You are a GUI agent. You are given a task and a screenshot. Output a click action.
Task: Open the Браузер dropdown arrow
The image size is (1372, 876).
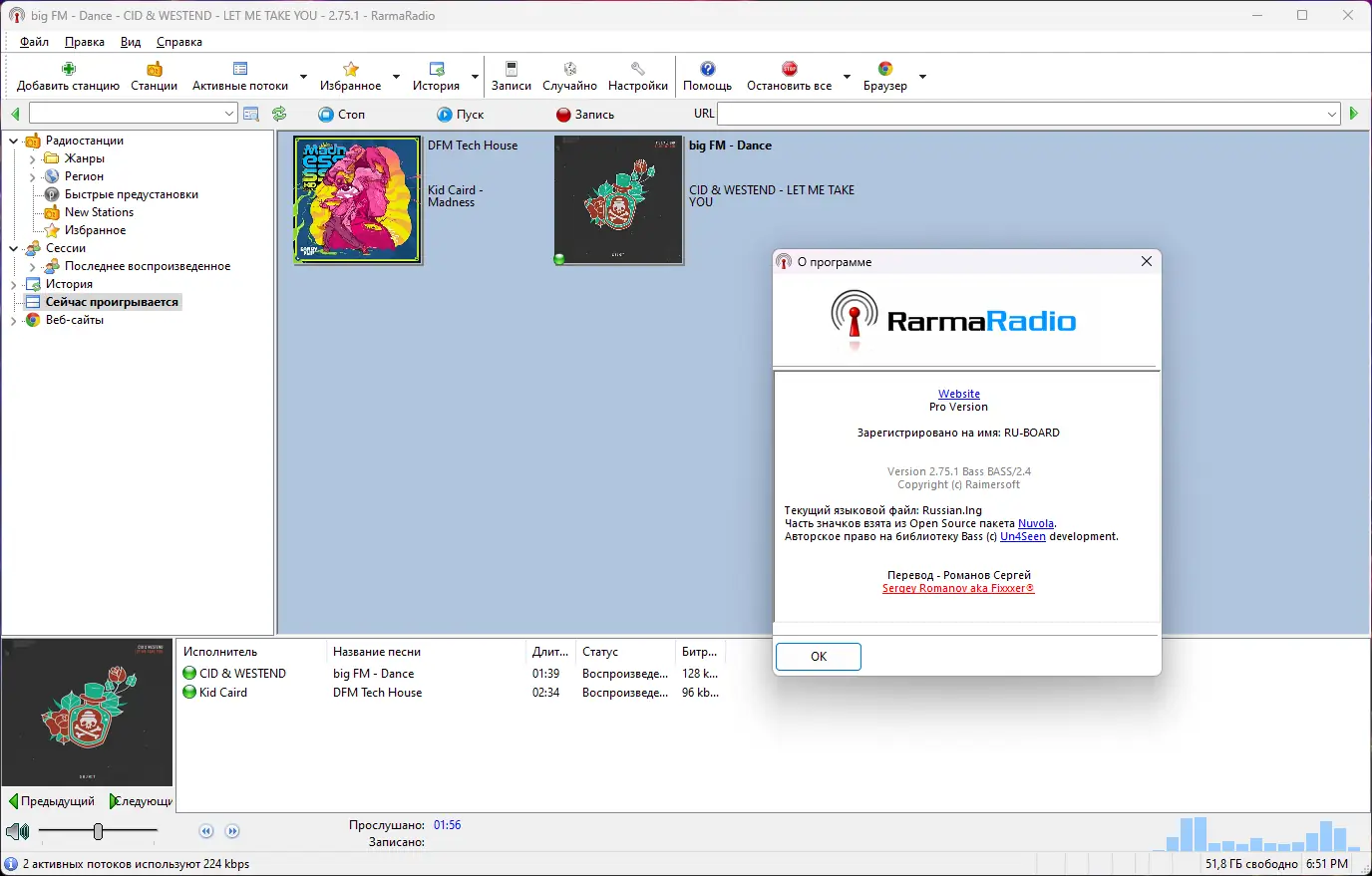(922, 75)
